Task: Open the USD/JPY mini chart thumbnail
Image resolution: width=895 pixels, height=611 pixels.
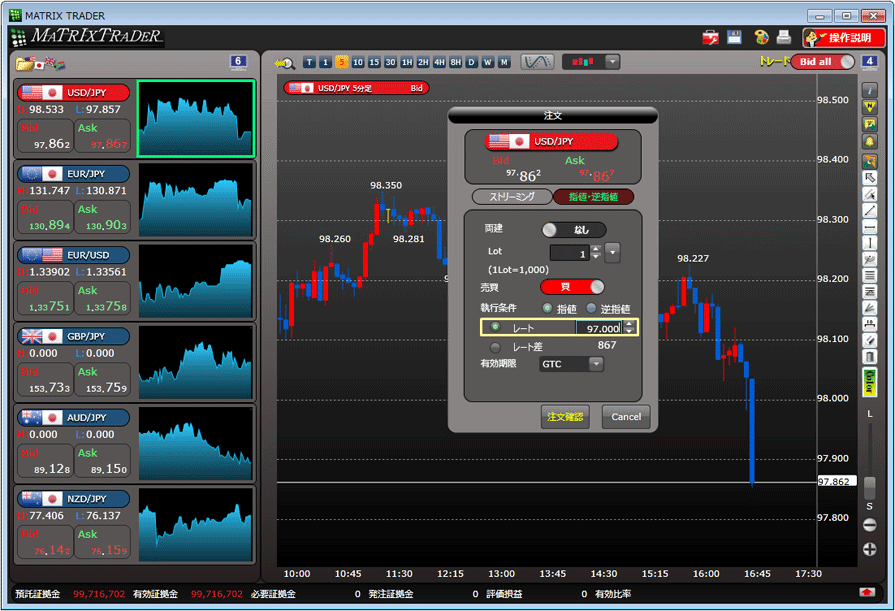Action: 195,118
